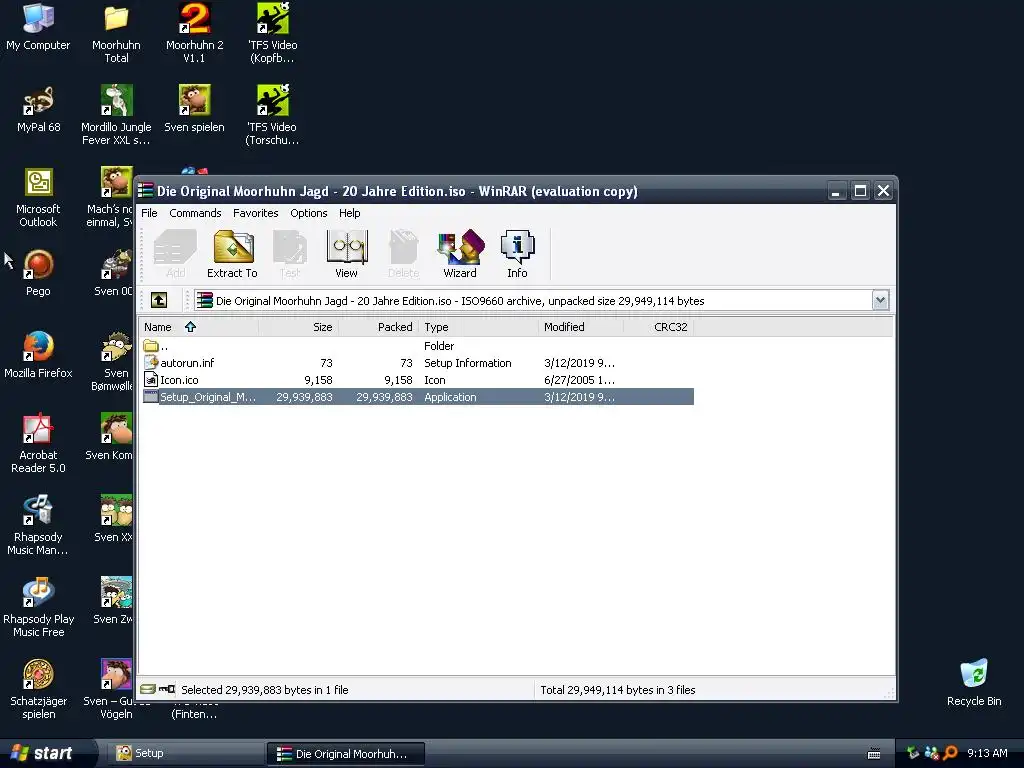Select the Icon.ico file row

point(417,379)
